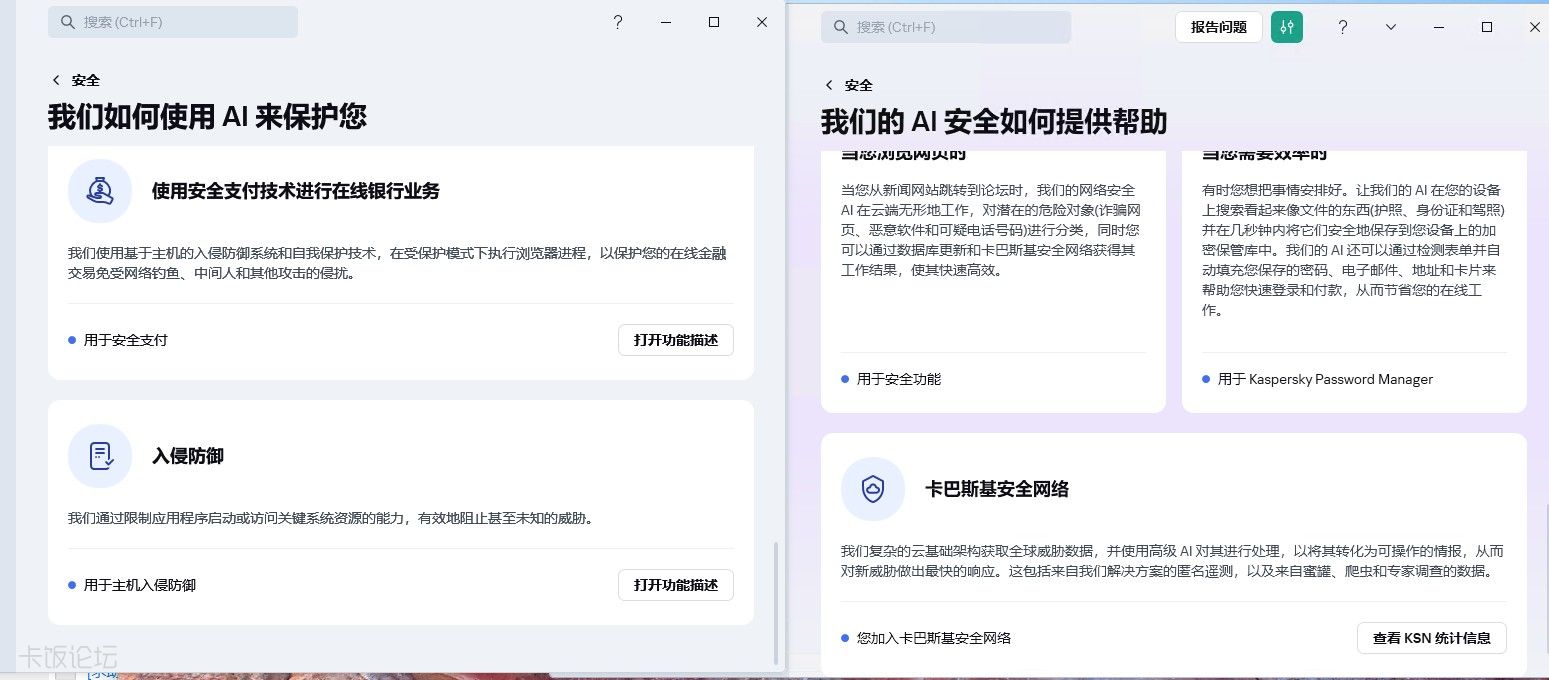Click the 卡巴斯基安全网络 card heading
Viewport: 1549px width, 680px height.
point(997,489)
